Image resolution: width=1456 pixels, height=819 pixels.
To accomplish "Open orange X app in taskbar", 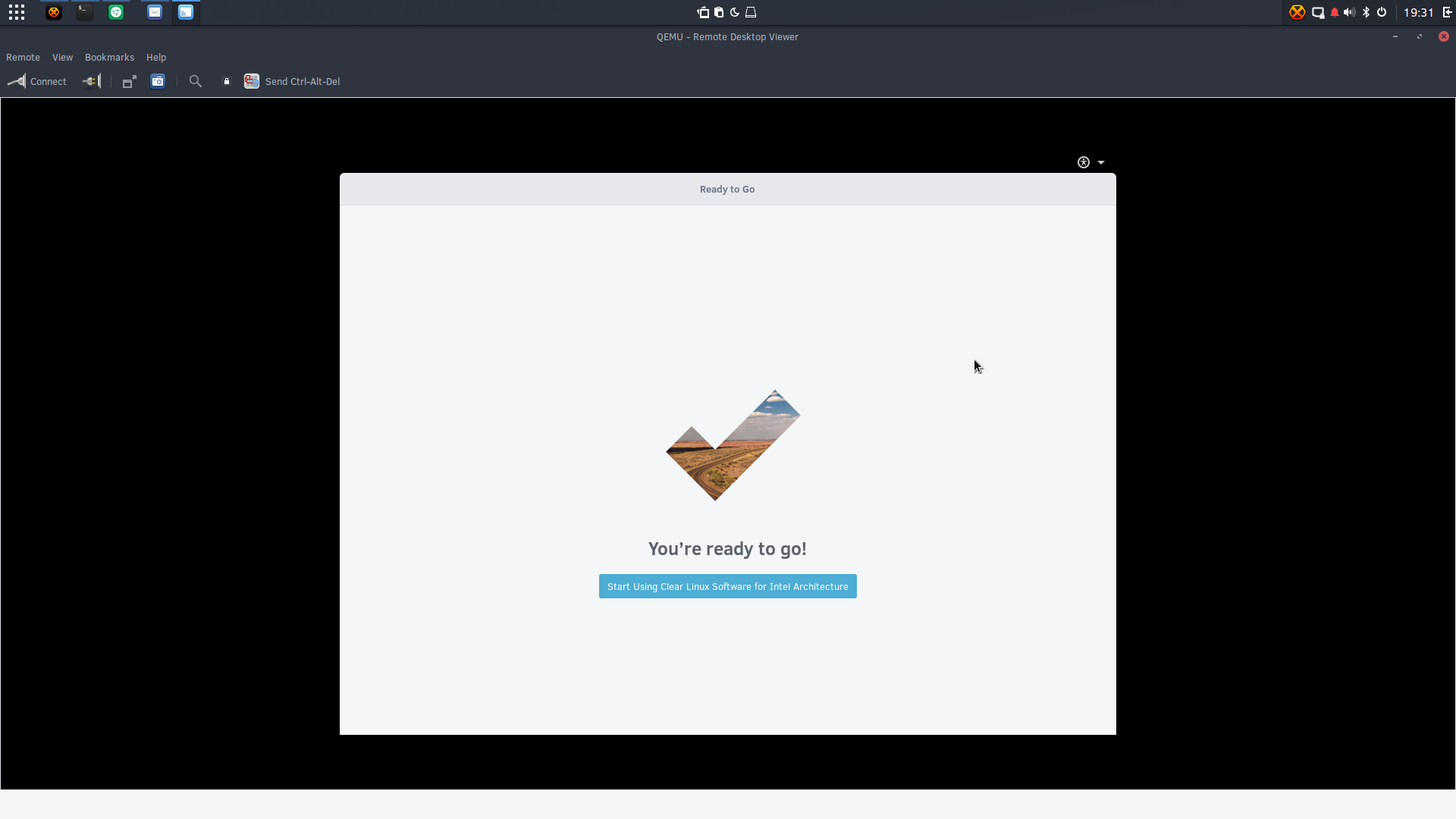I will click(x=54, y=12).
